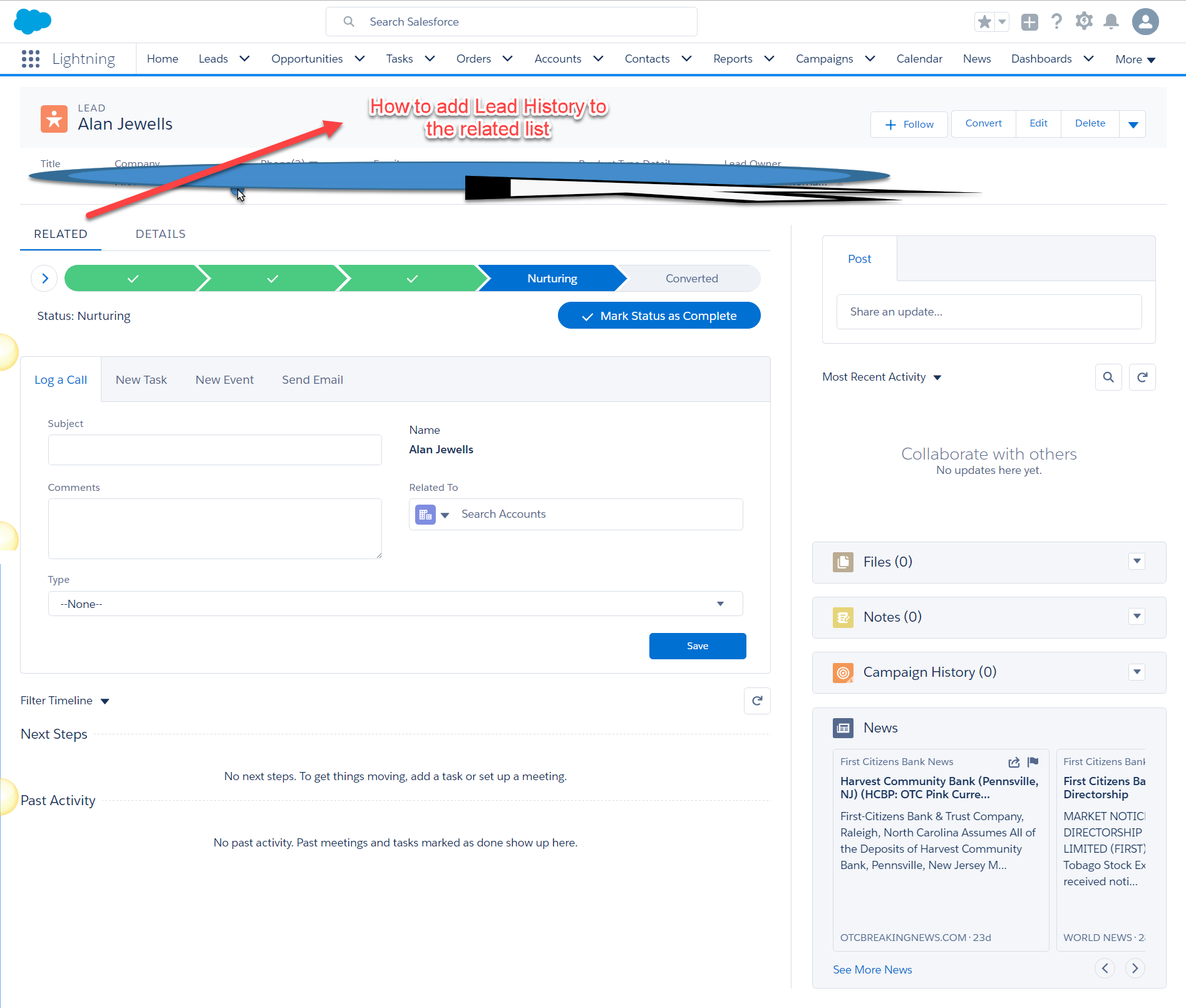1186x1008 pixels.
Task: Click the Lead record star icon
Action: coord(54,118)
